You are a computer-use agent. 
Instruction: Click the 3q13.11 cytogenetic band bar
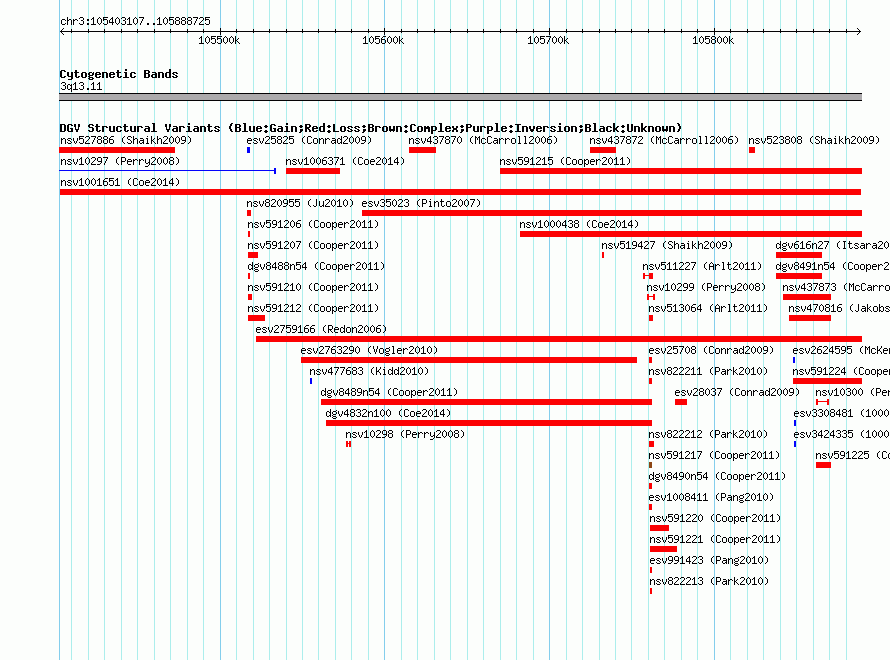click(x=460, y=97)
